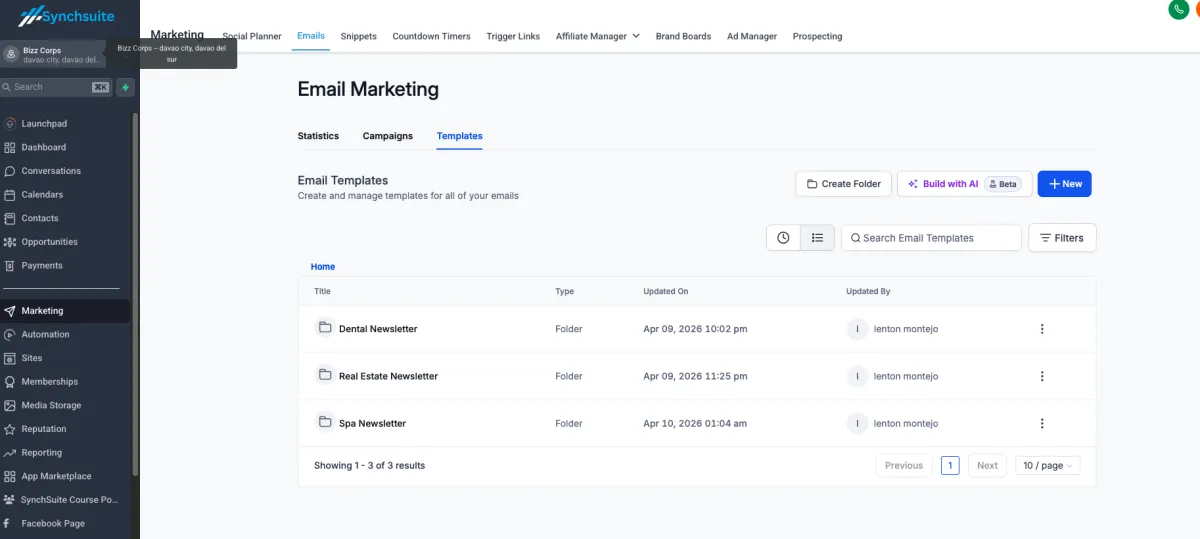Switch to list view toggle
The width and height of the screenshot is (1200, 539).
[x=817, y=238]
